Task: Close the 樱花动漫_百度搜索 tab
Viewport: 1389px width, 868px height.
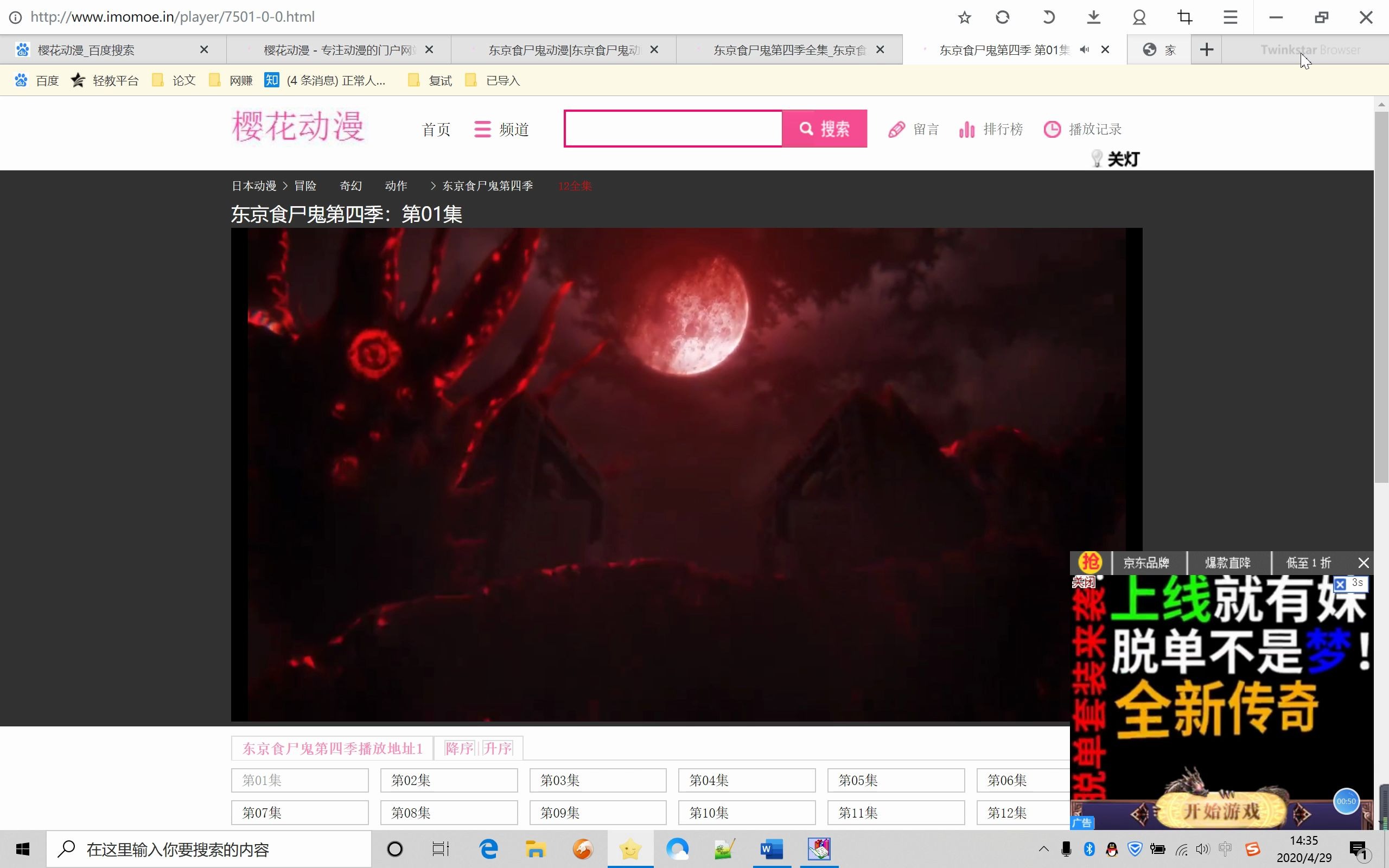Action: coord(204,50)
